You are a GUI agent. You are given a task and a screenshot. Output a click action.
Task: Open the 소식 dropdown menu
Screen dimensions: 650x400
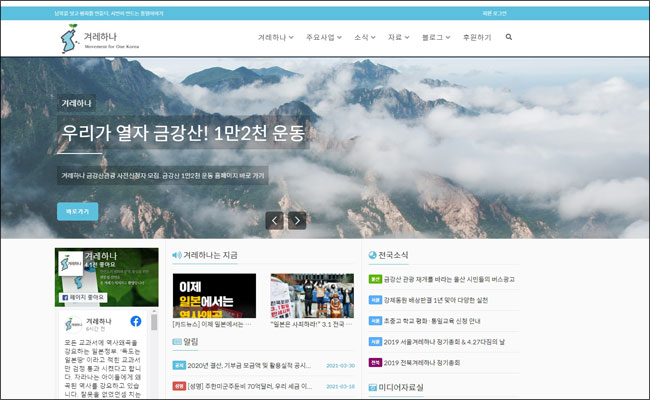pyautogui.click(x=365, y=37)
